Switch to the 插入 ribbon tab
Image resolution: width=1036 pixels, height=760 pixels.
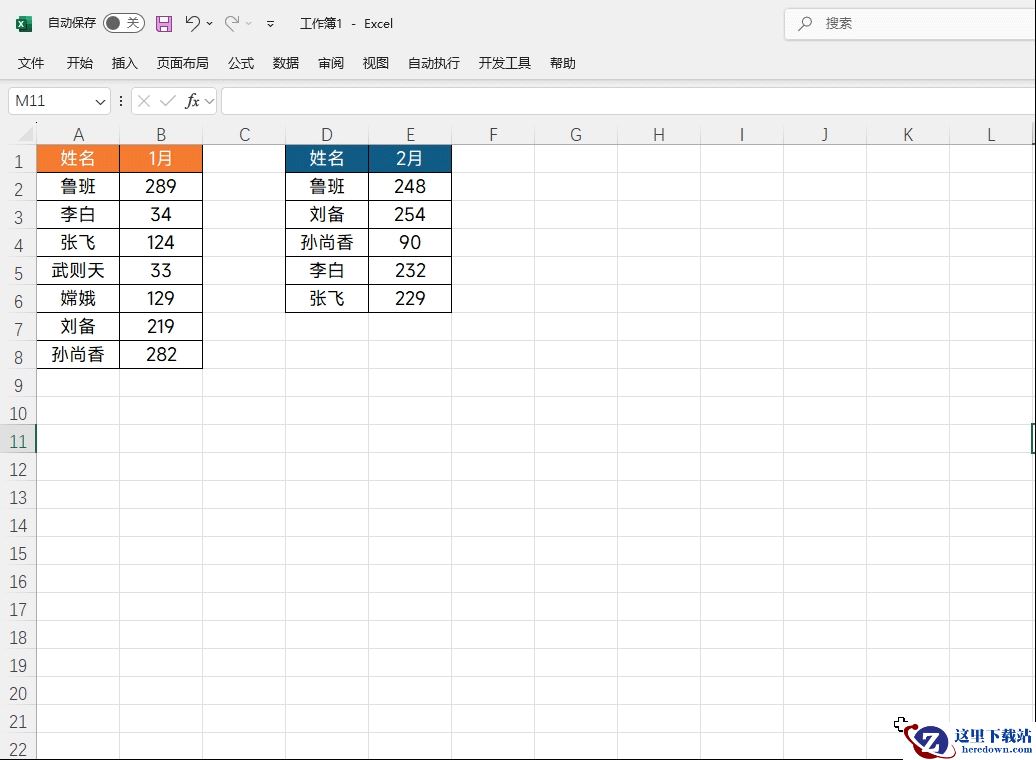tap(124, 63)
